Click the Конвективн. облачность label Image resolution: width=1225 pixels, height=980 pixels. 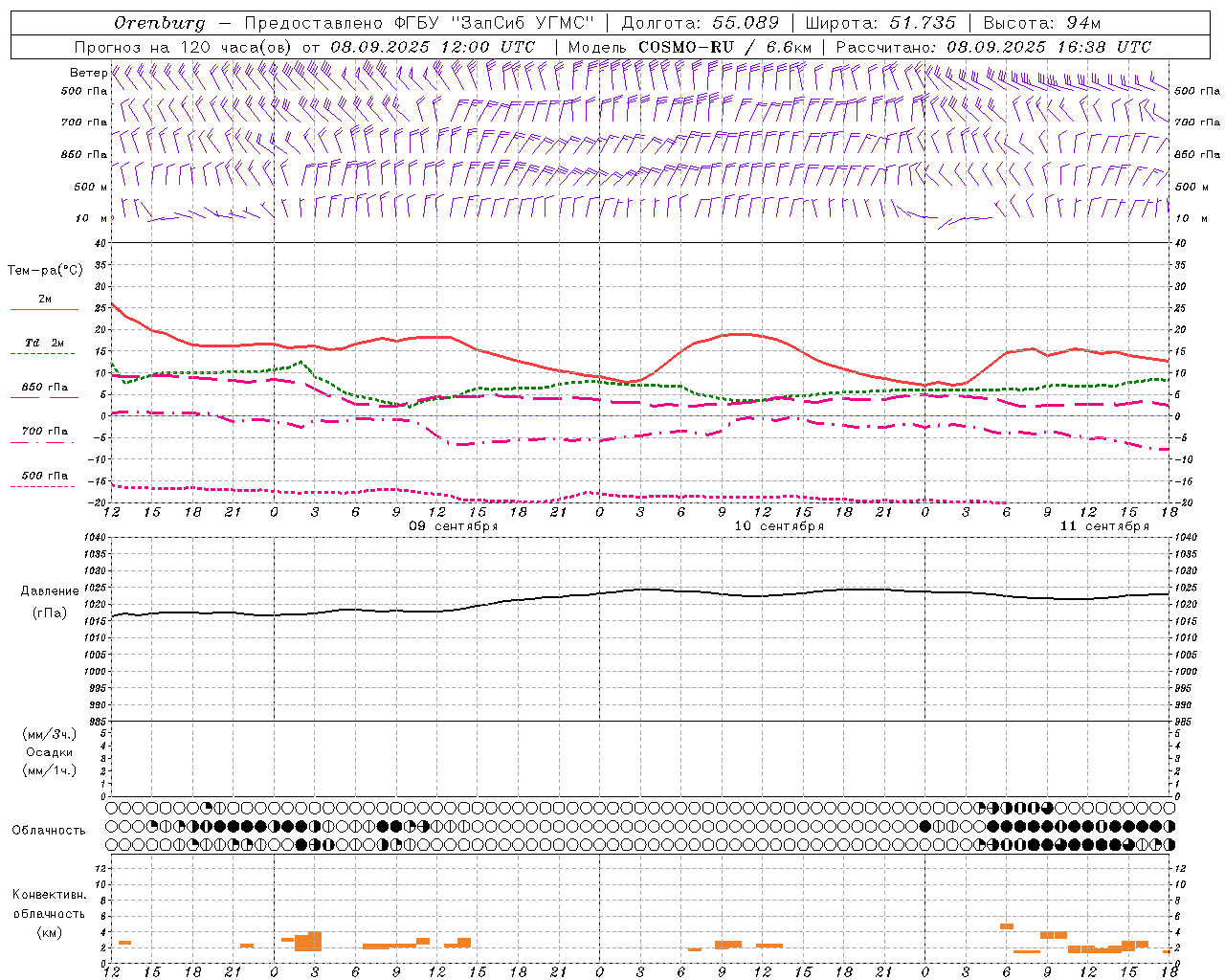(x=49, y=913)
